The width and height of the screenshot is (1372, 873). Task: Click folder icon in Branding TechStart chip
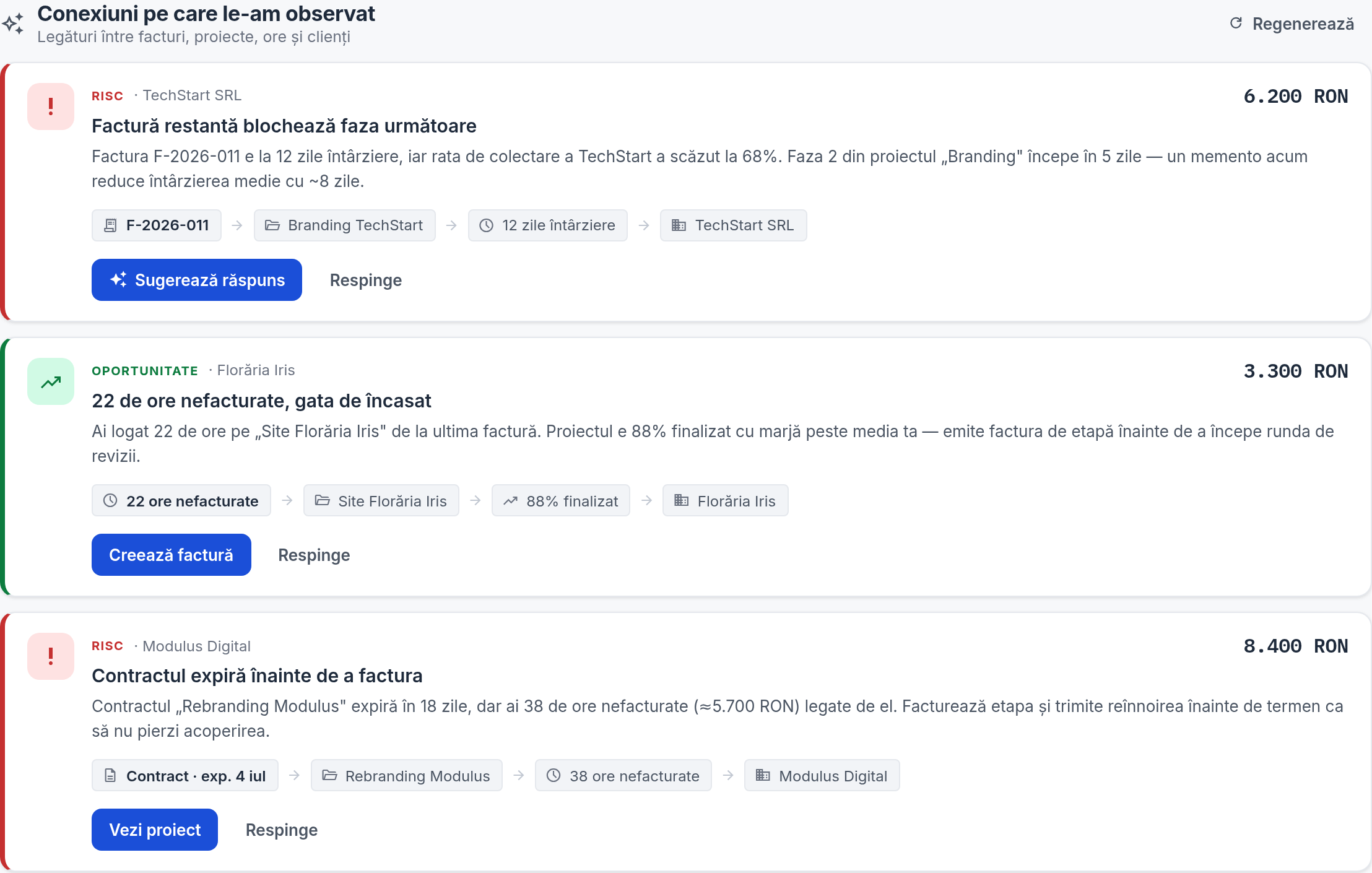coord(272,225)
